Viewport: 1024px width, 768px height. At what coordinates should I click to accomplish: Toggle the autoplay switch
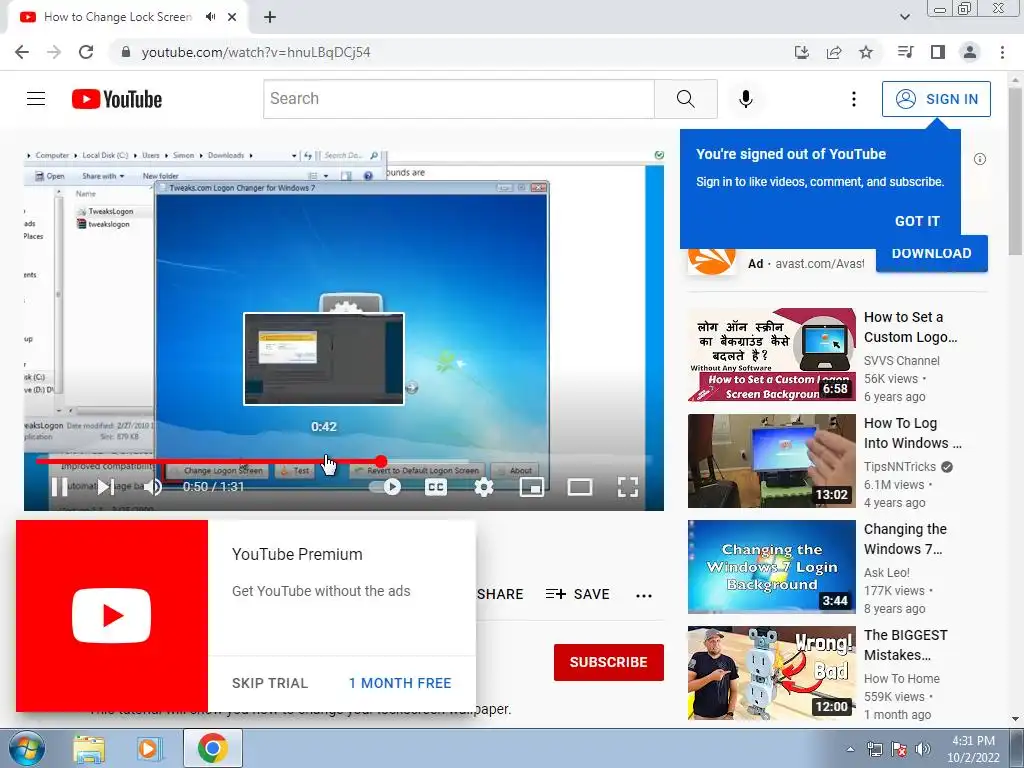[x=385, y=487]
